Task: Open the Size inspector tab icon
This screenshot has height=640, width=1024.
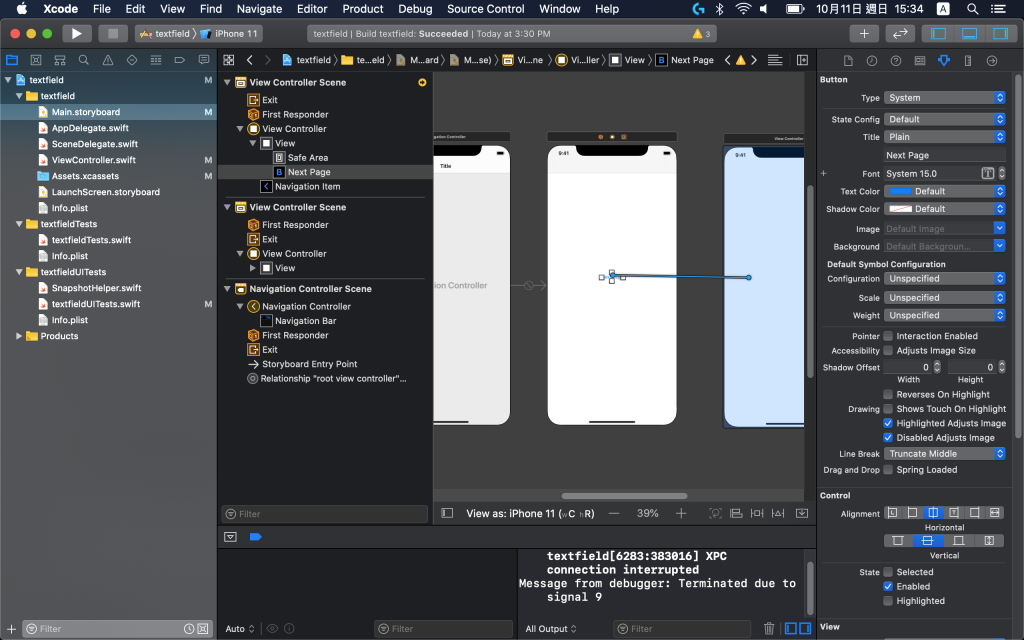Action: [967, 60]
